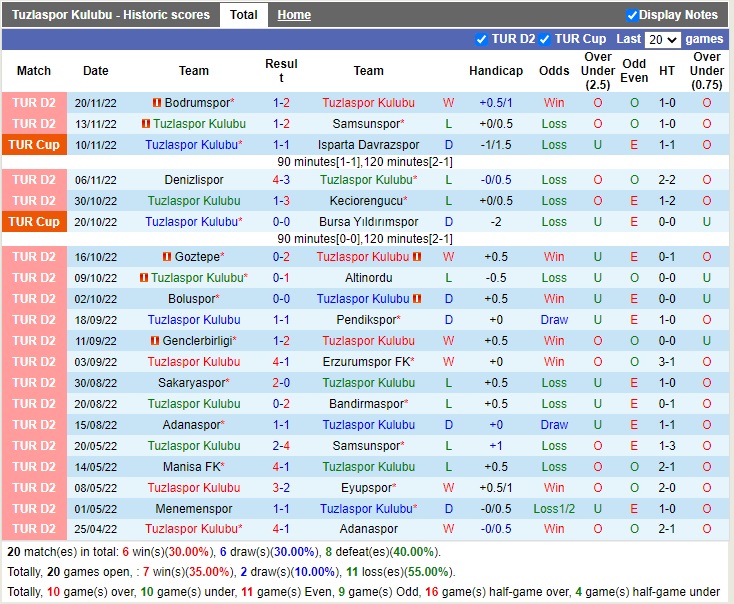Uncheck the TUR Cup filter checkbox
734x604 pixels.
point(545,39)
